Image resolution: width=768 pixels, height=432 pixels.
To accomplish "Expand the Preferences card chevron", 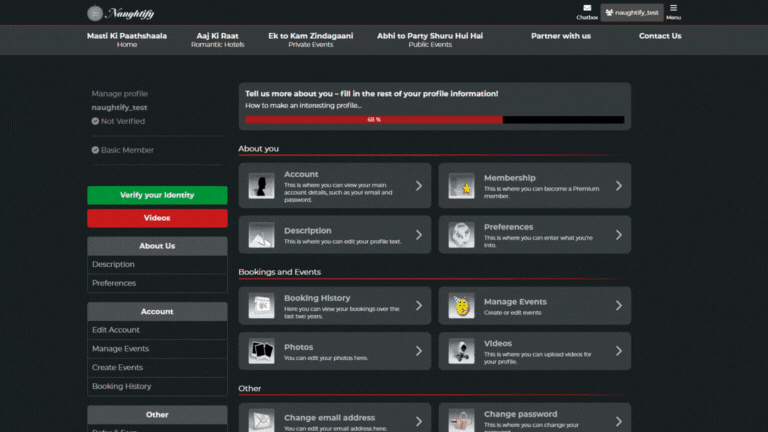I will click(619, 235).
